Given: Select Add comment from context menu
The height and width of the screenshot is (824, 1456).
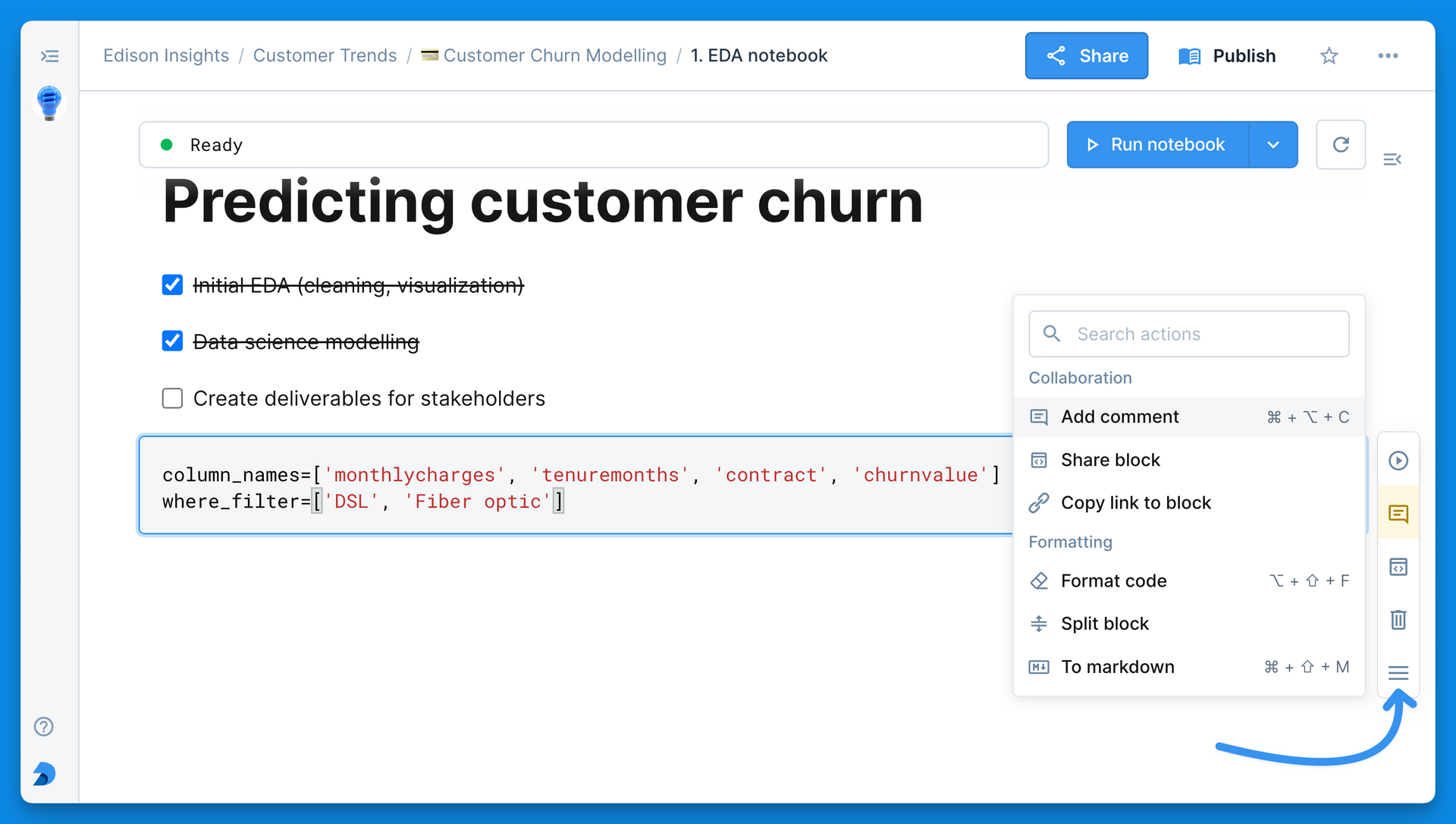Looking at the screenshot, I should tap(1119, 416).
